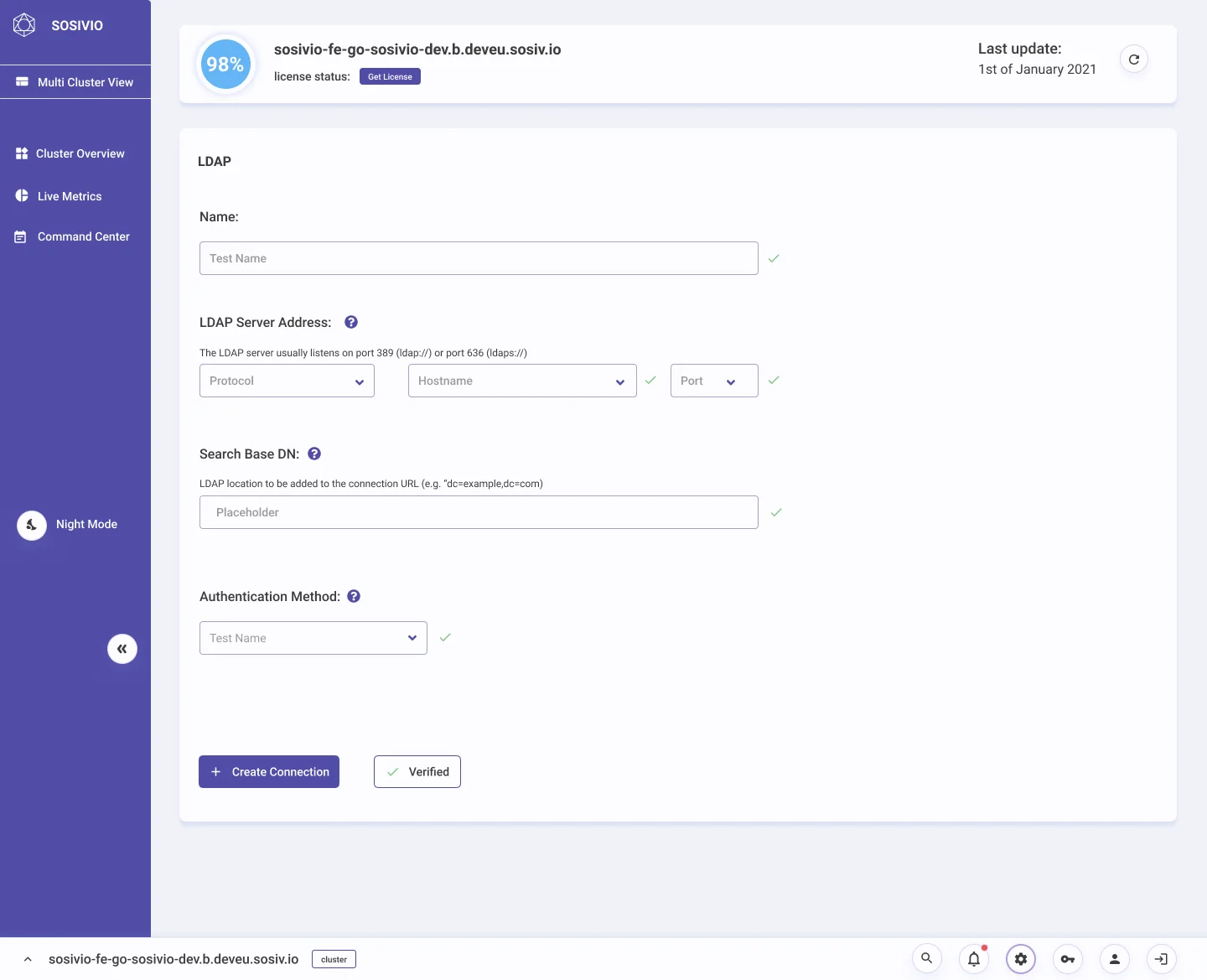Open the key icon in bottom bar

point(1068,958)
